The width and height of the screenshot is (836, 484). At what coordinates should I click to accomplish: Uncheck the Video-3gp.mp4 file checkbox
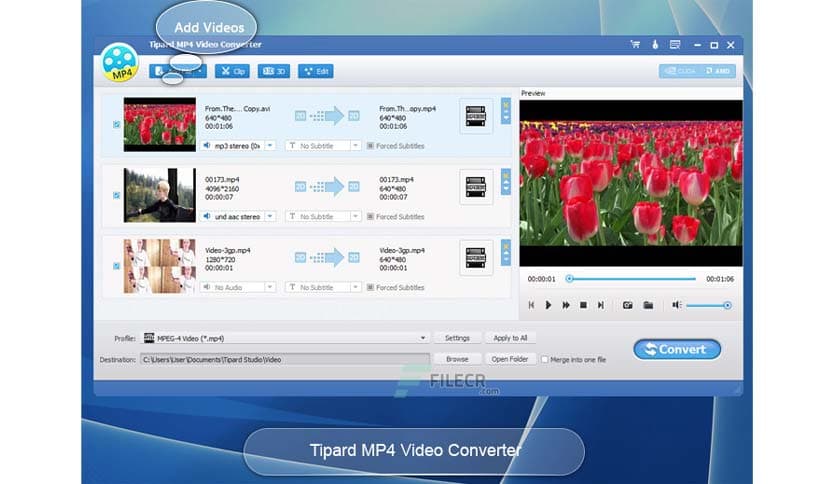coord(116,265)
